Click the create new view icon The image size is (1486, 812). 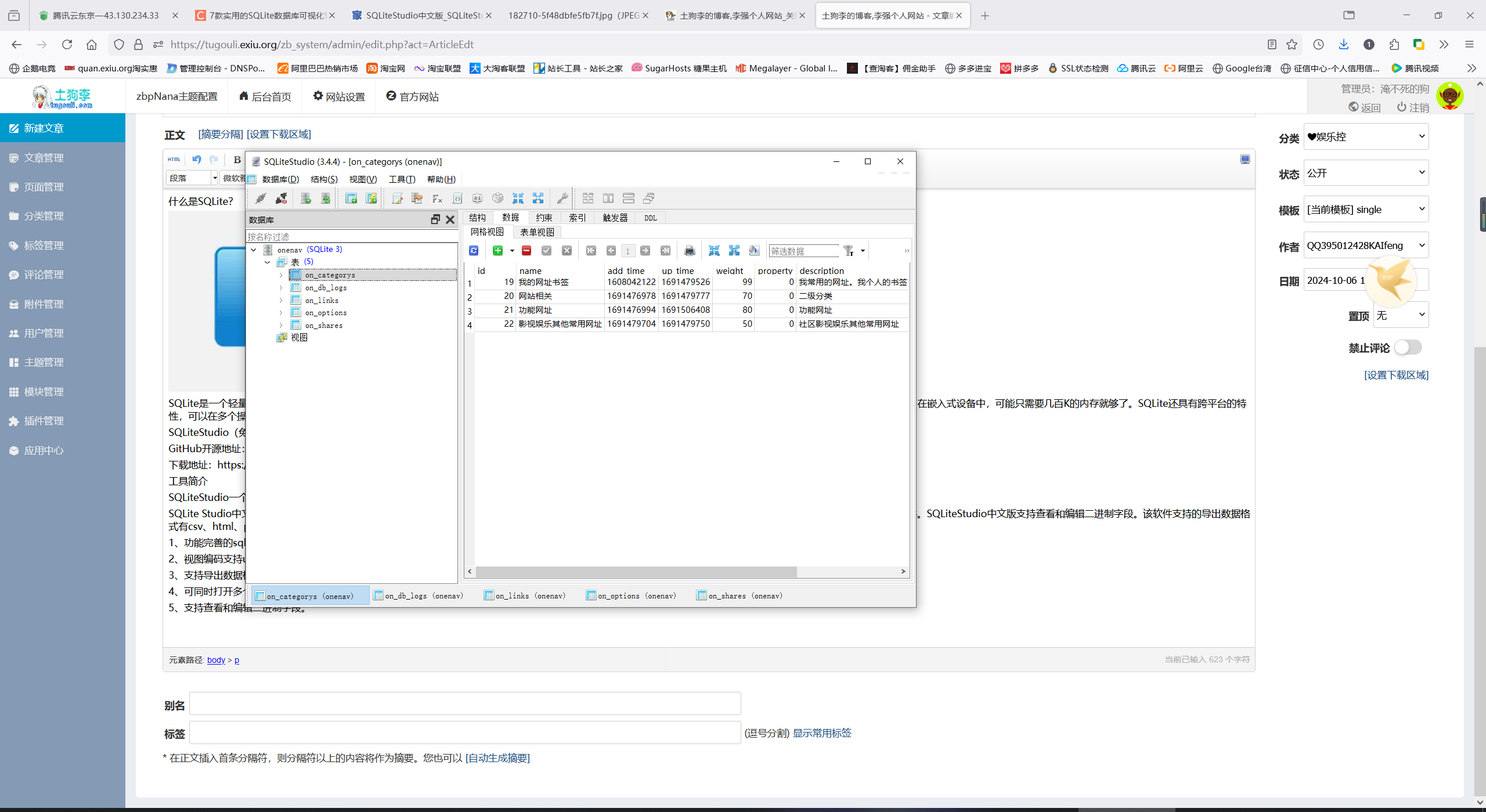371,199
